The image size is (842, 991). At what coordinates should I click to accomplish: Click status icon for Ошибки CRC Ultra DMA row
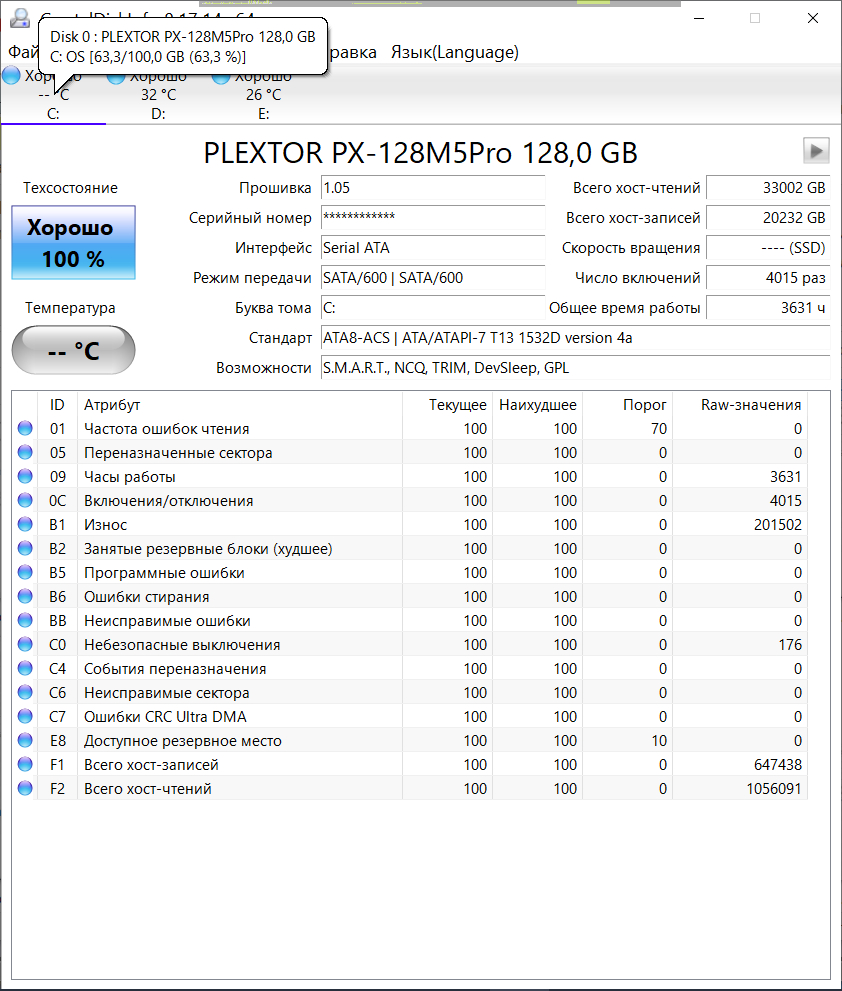coord(25,717)
